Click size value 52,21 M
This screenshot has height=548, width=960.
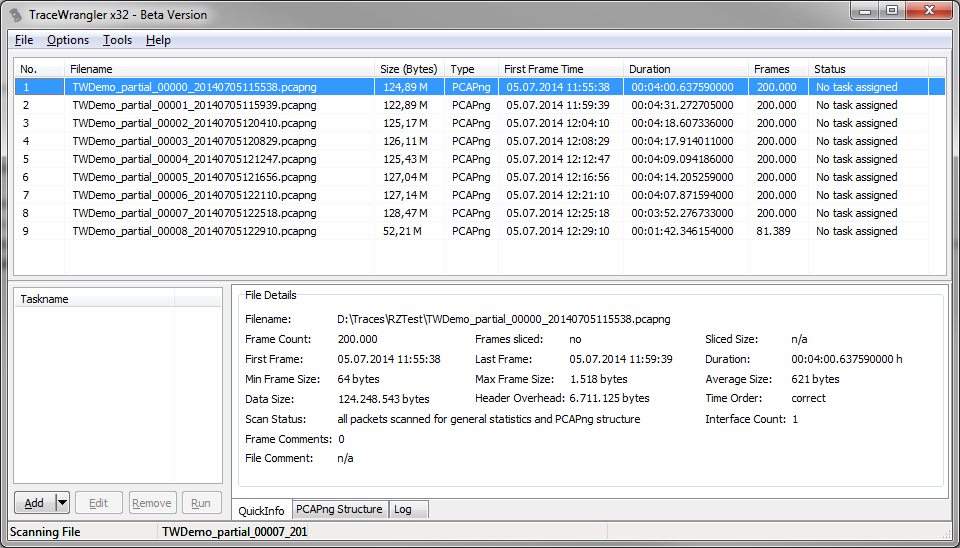click(x=402, y=231)
